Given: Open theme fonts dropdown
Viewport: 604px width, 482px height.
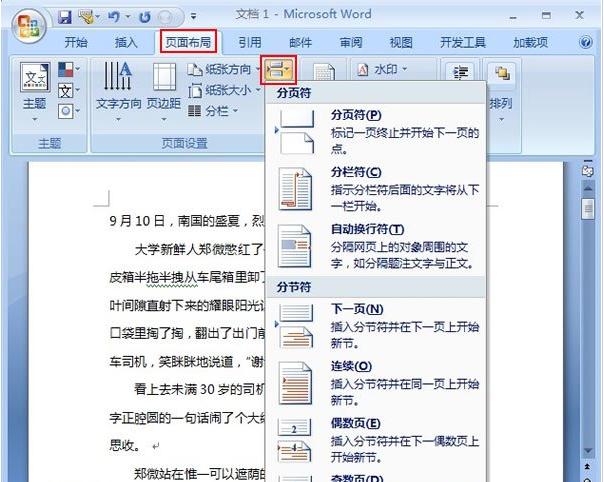Looking at the screenshot, I should (69, 91).
